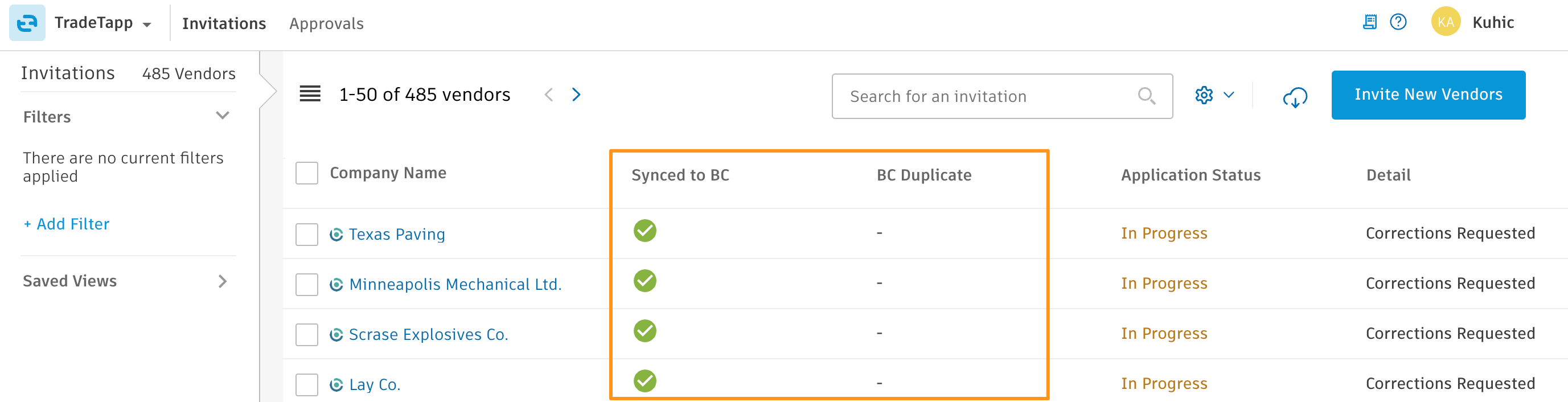
Task: Expand the Saved Views section
Action: [x=223, y=281]
